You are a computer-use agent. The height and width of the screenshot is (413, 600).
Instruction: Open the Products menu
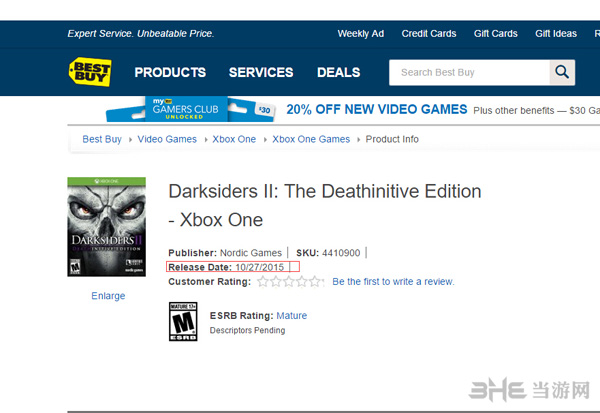tap(170, 72)
